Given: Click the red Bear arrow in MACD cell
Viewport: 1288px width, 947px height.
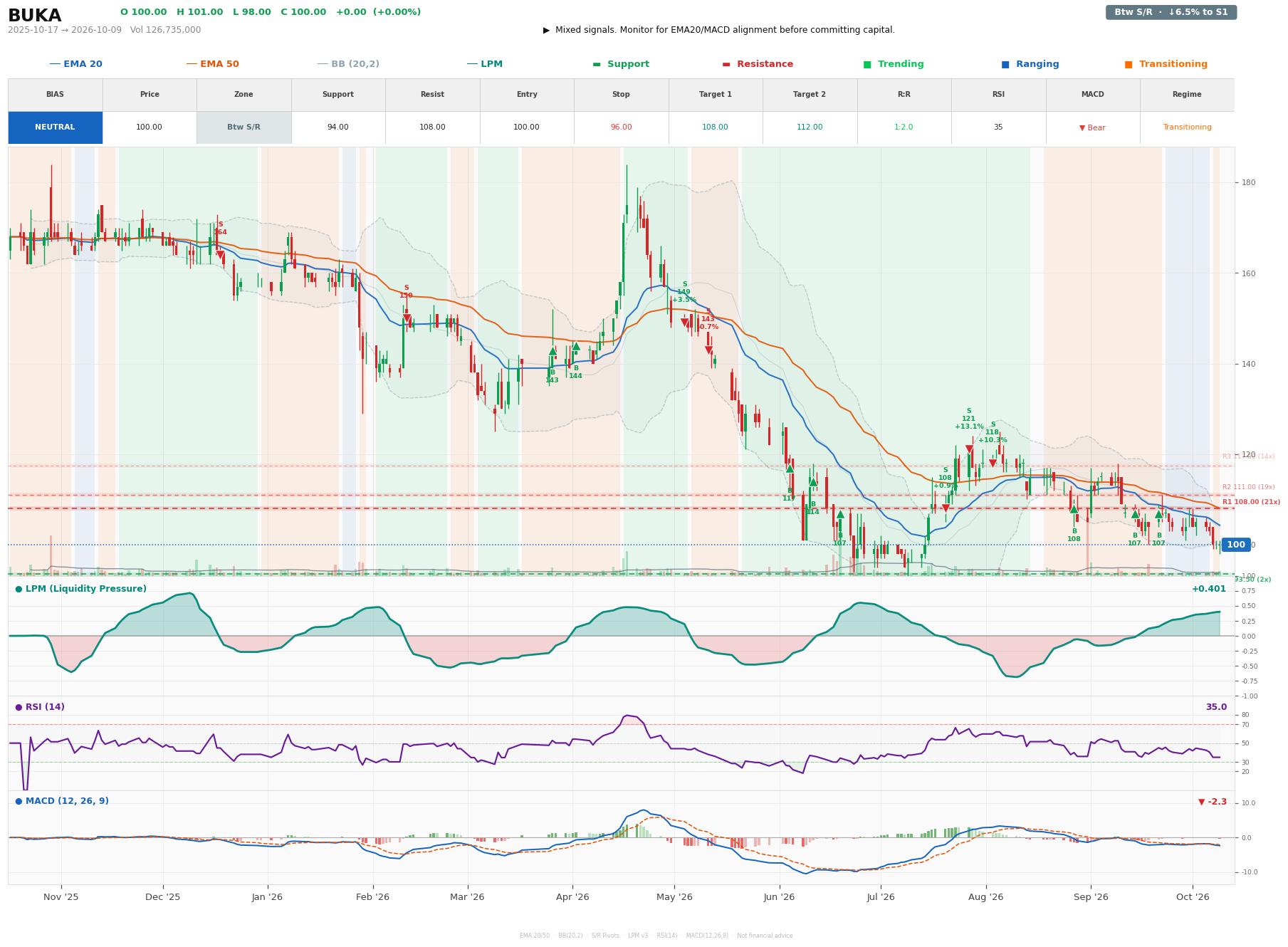Looking at the screenshot, I should tap(1082, 128).
